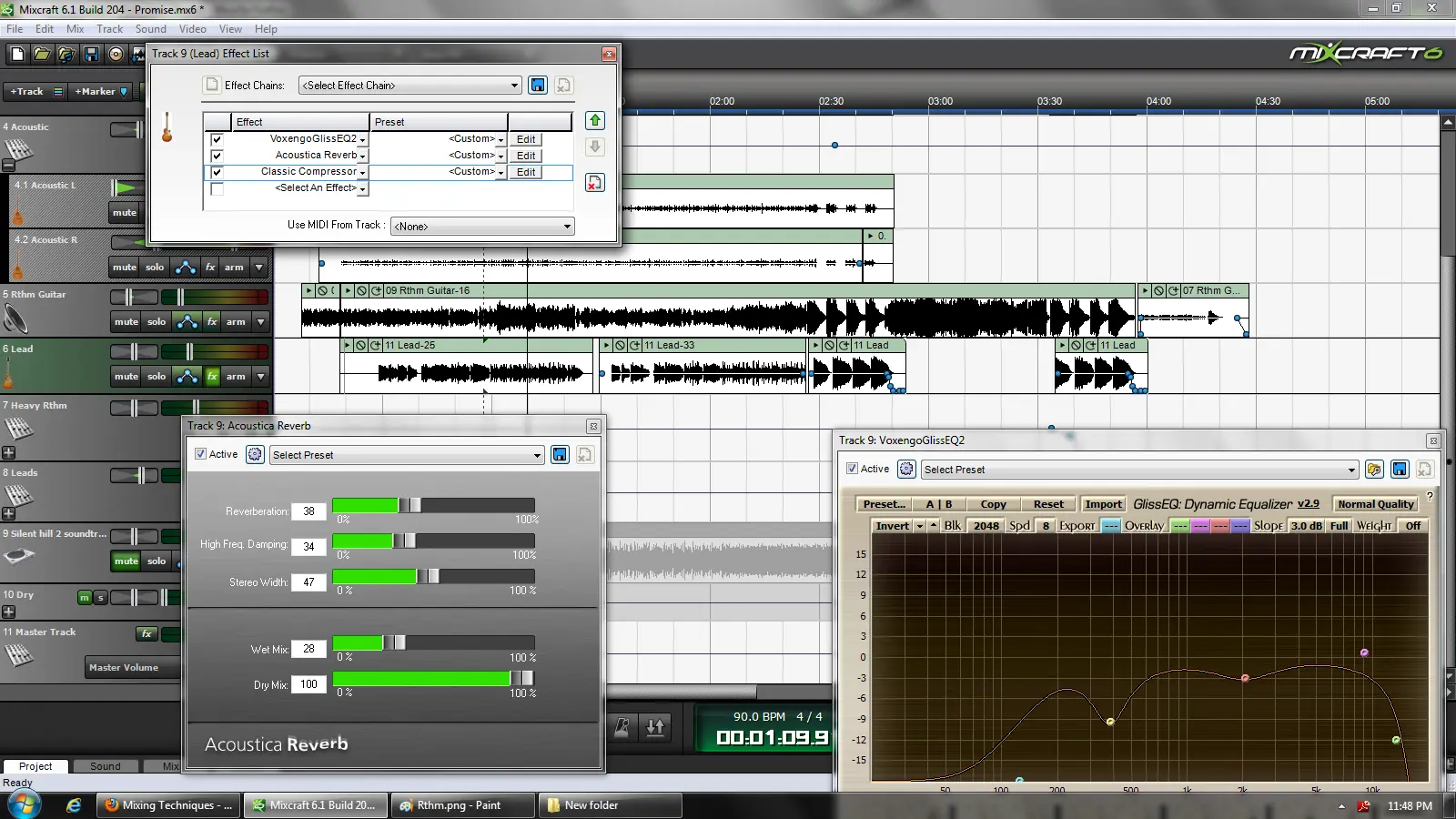
Task: Open fx on the Master Track
Action: [147, 633]
